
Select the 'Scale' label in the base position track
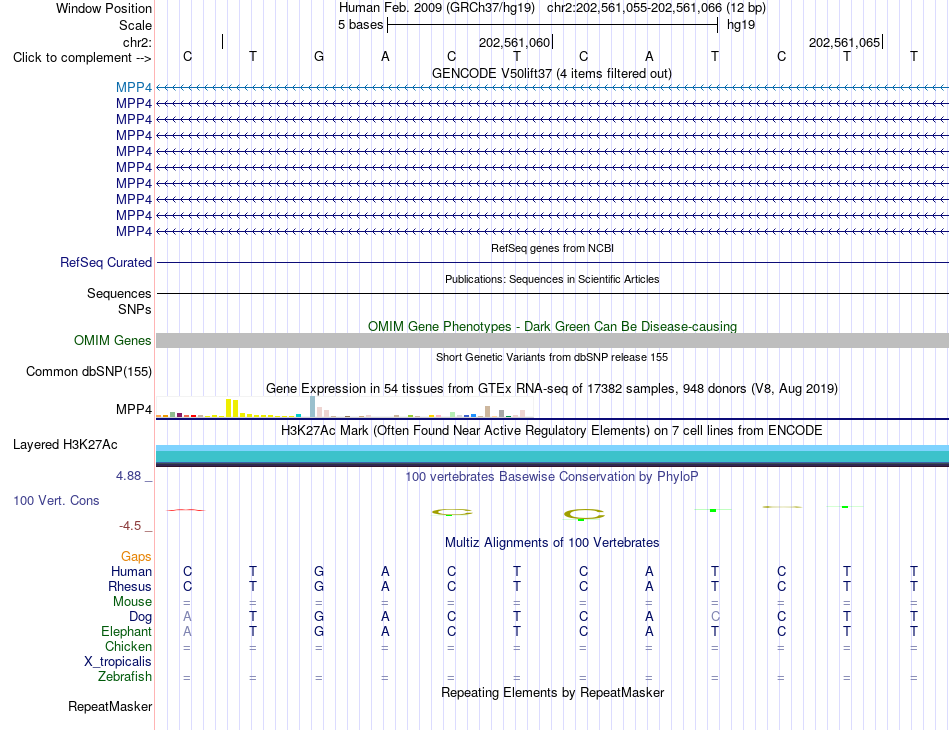click(x=135, y=25)
